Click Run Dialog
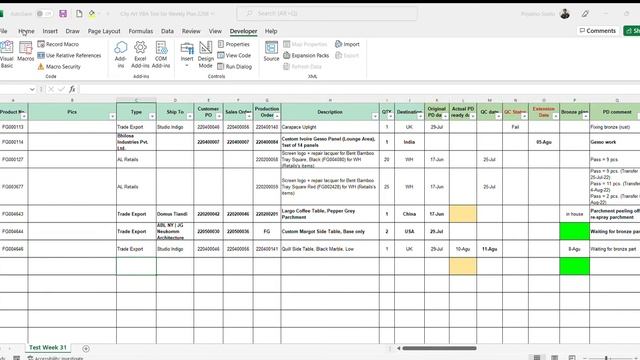 tap(234, 67)
